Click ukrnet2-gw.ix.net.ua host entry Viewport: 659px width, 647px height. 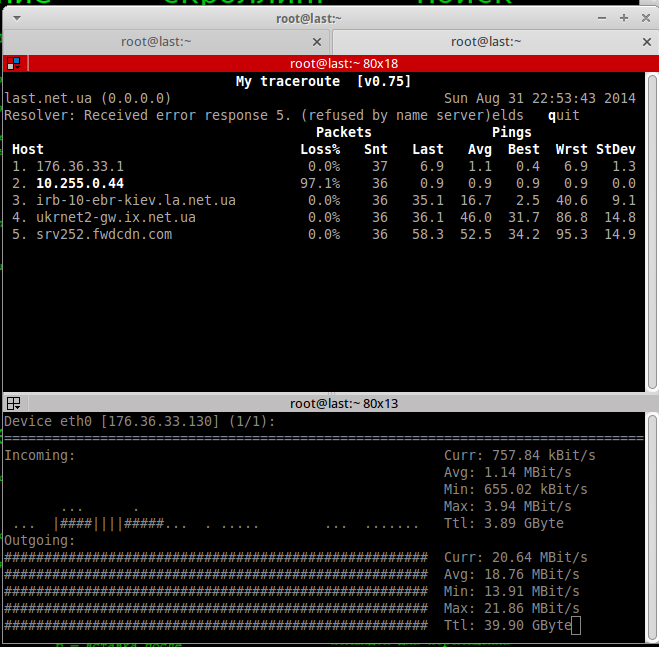click(x=116, y=217)
